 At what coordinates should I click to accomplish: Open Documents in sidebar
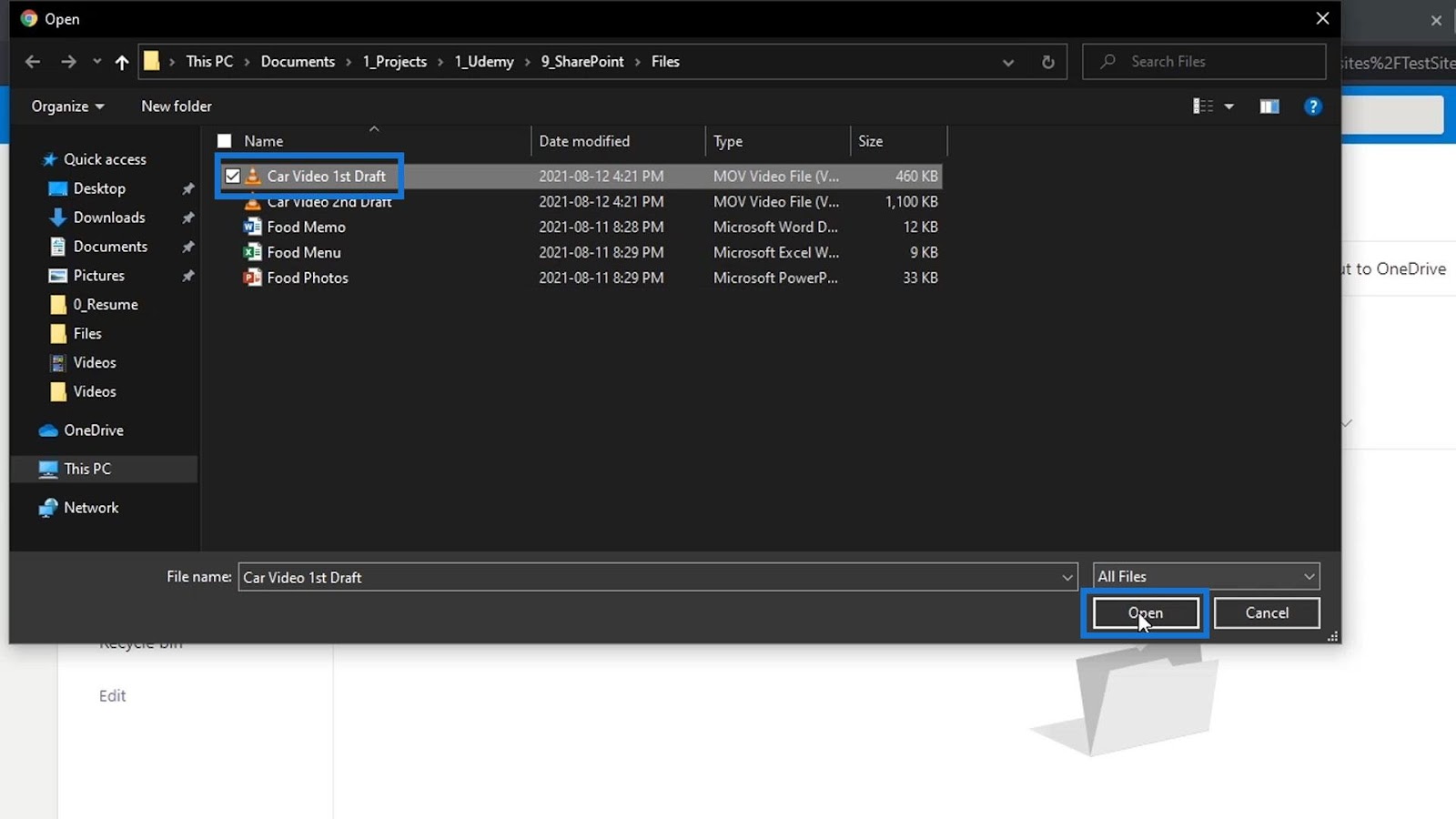click(x=110, y=247)
